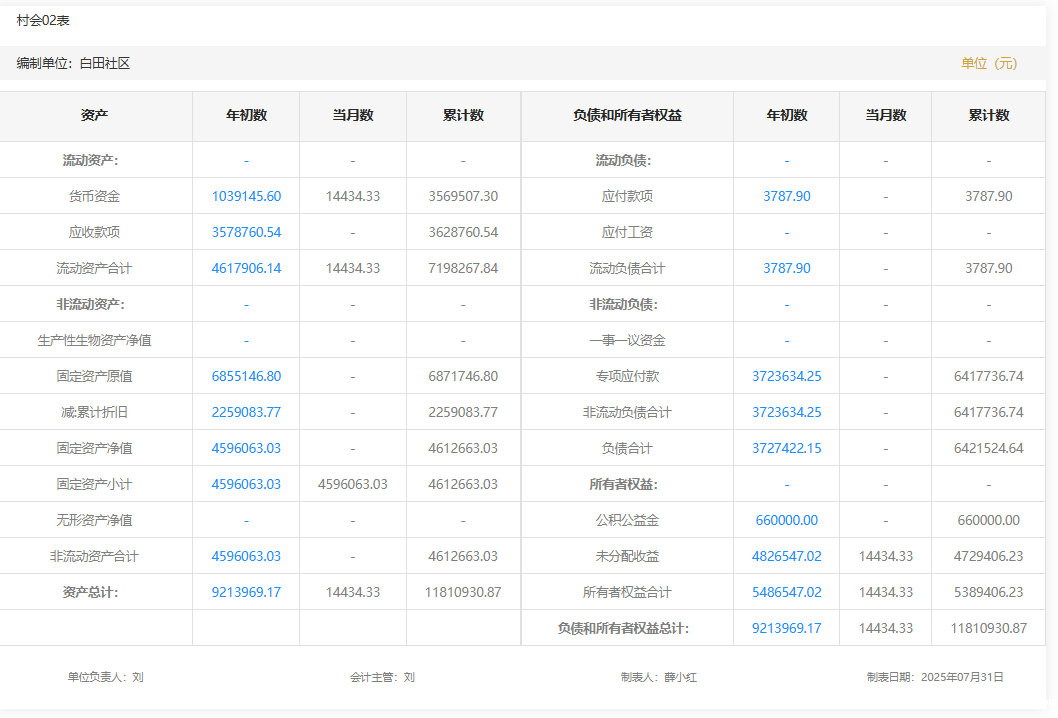Select the 货币资金 累计数 cell 3569507.30

[463, 196]
